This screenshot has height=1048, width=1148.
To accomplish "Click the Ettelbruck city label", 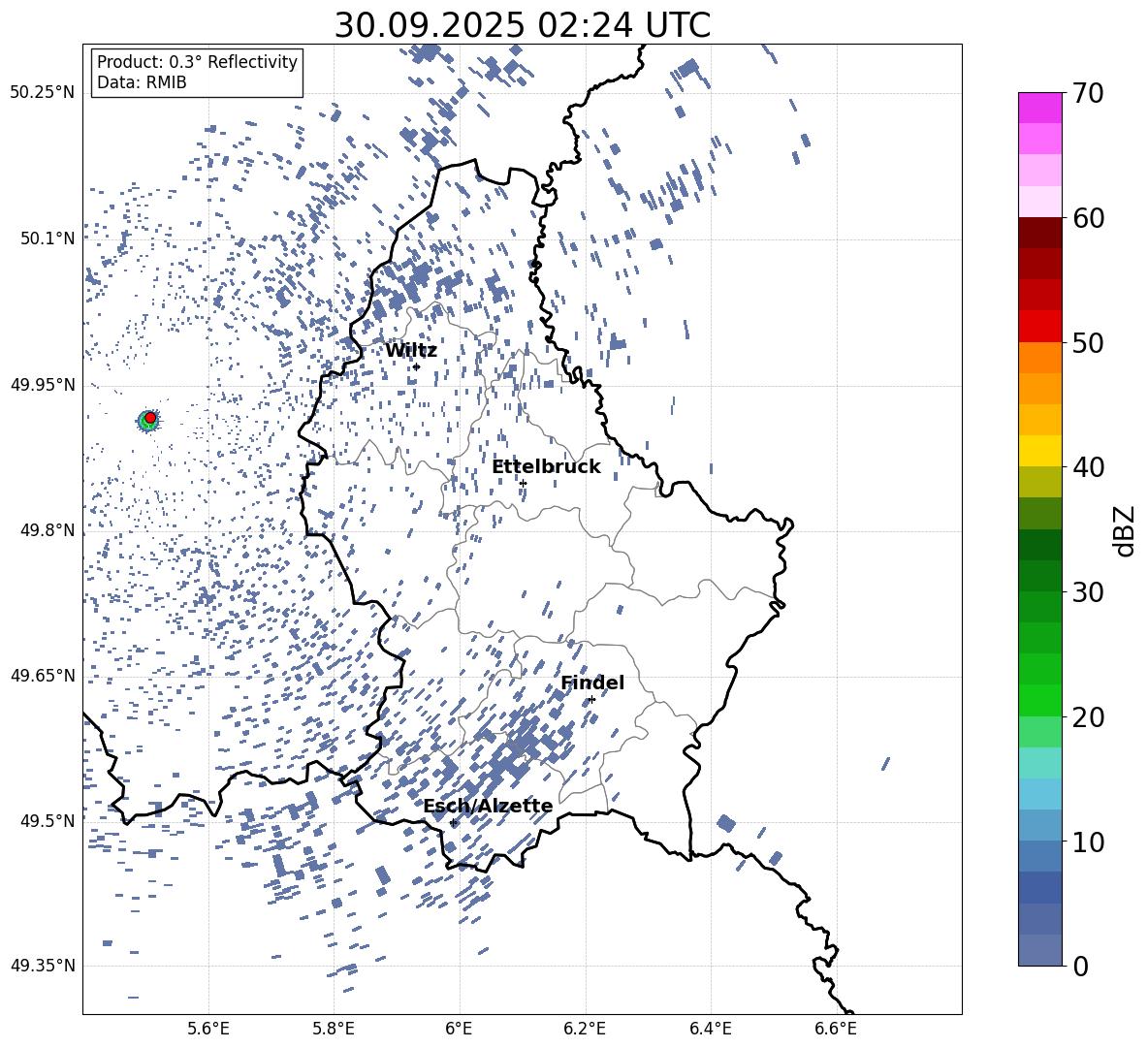I will (546, 467).
